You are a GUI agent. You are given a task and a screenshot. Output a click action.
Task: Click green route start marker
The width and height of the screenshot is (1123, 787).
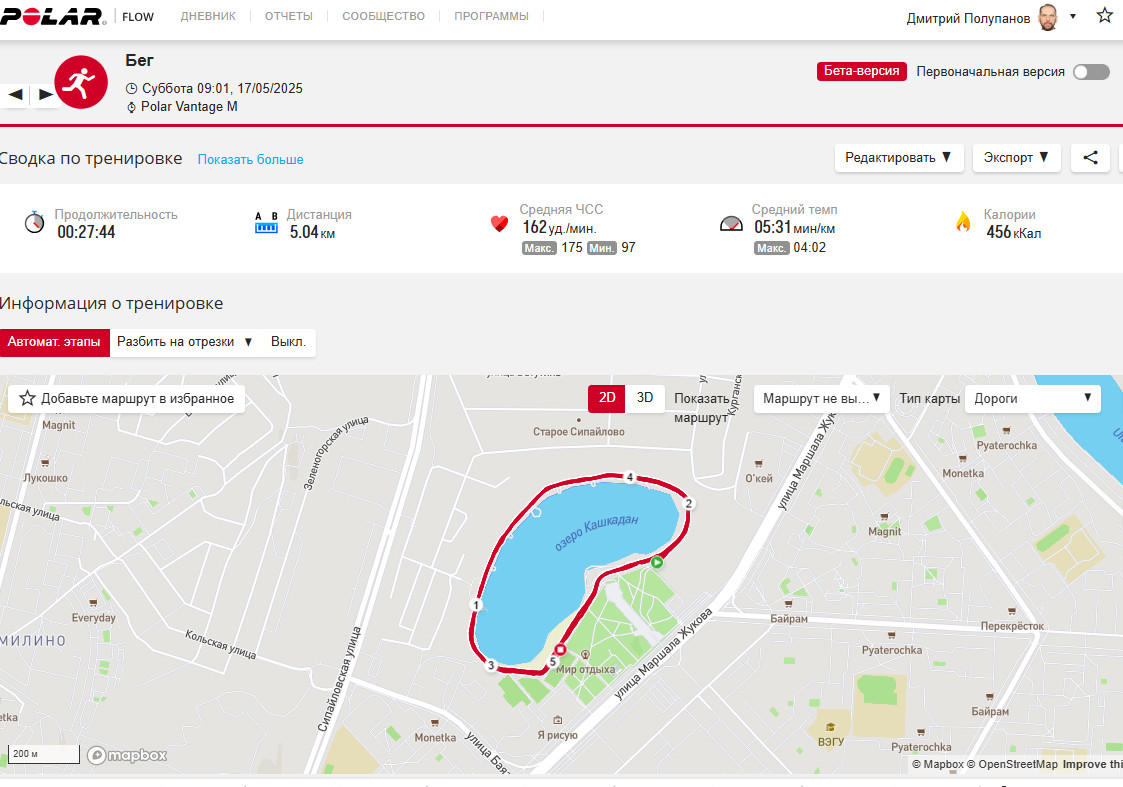pos(657,562)
